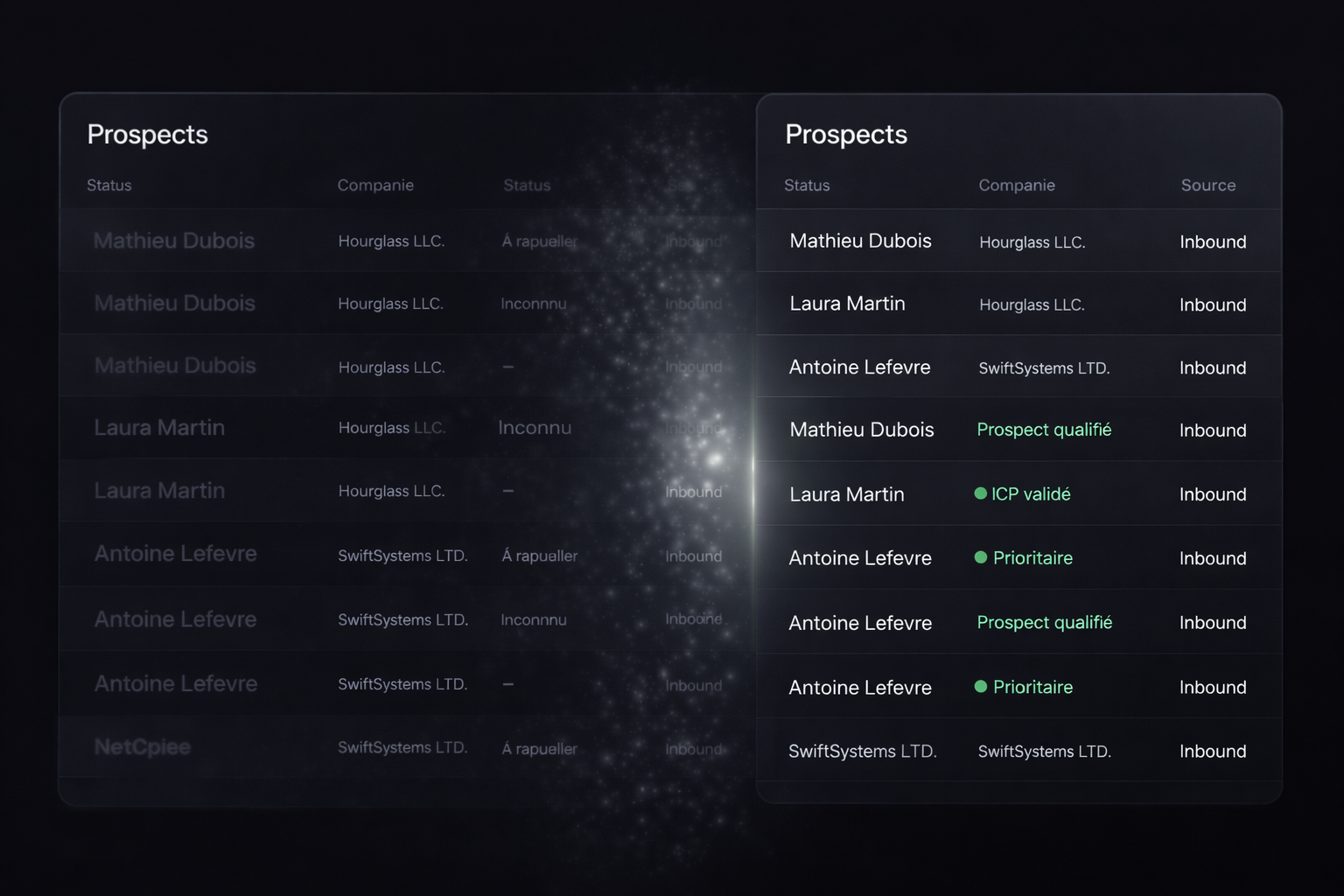Click Prospect qualifié tag in Antoine Lefevre row
This screenshot has width=1344, height=896.
pyautogui.click(x=1044, y=622)
